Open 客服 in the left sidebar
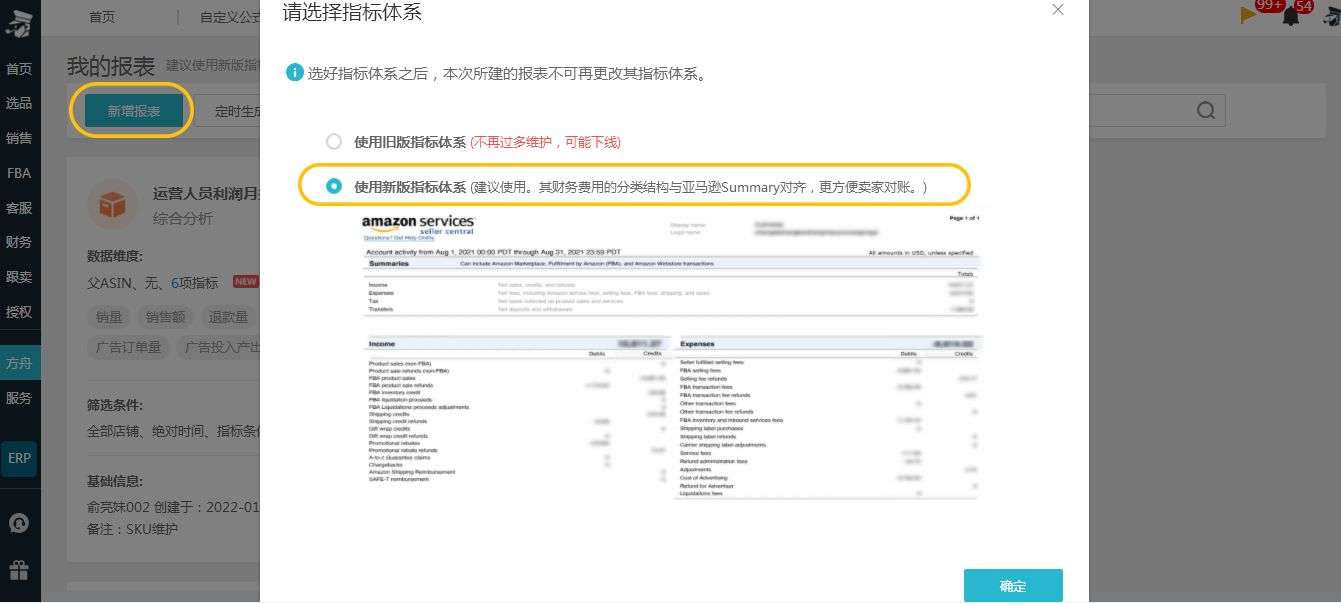The image size is (1341, 603). click(19, 208)
